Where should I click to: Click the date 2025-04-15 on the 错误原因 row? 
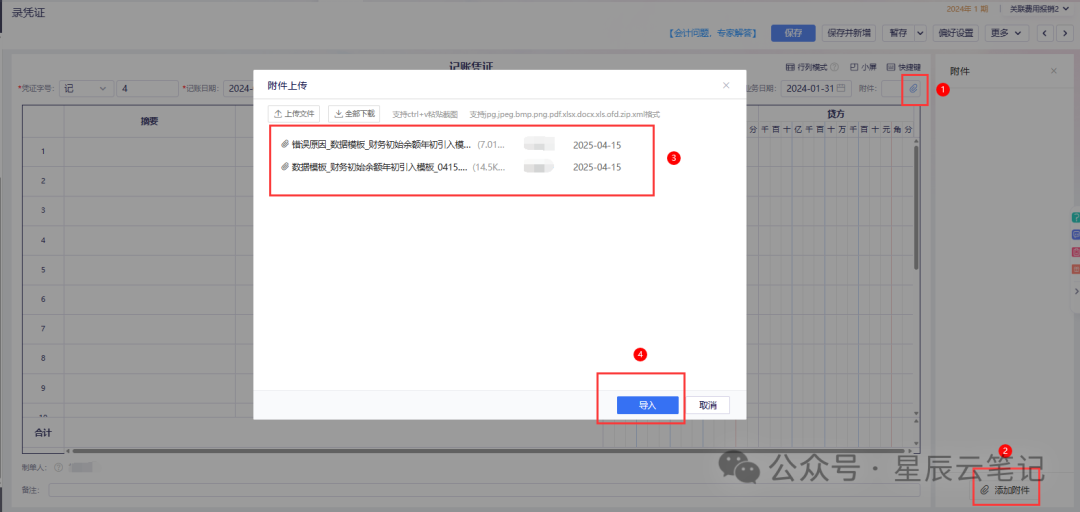(x=597, y=145)
